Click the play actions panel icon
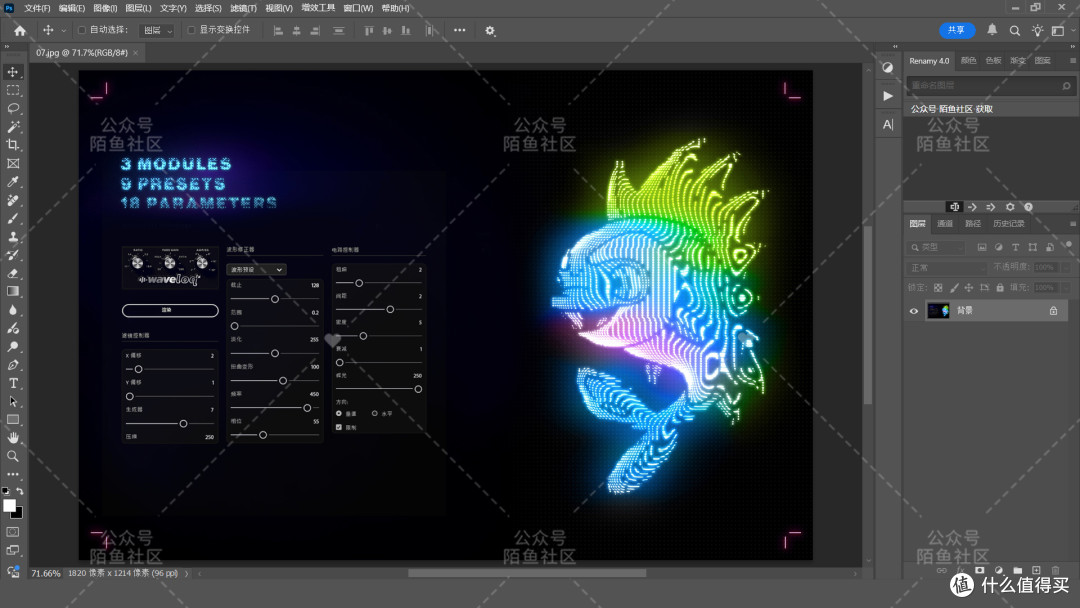Screen dimensions: 1080x608 (x=888, y=96)
